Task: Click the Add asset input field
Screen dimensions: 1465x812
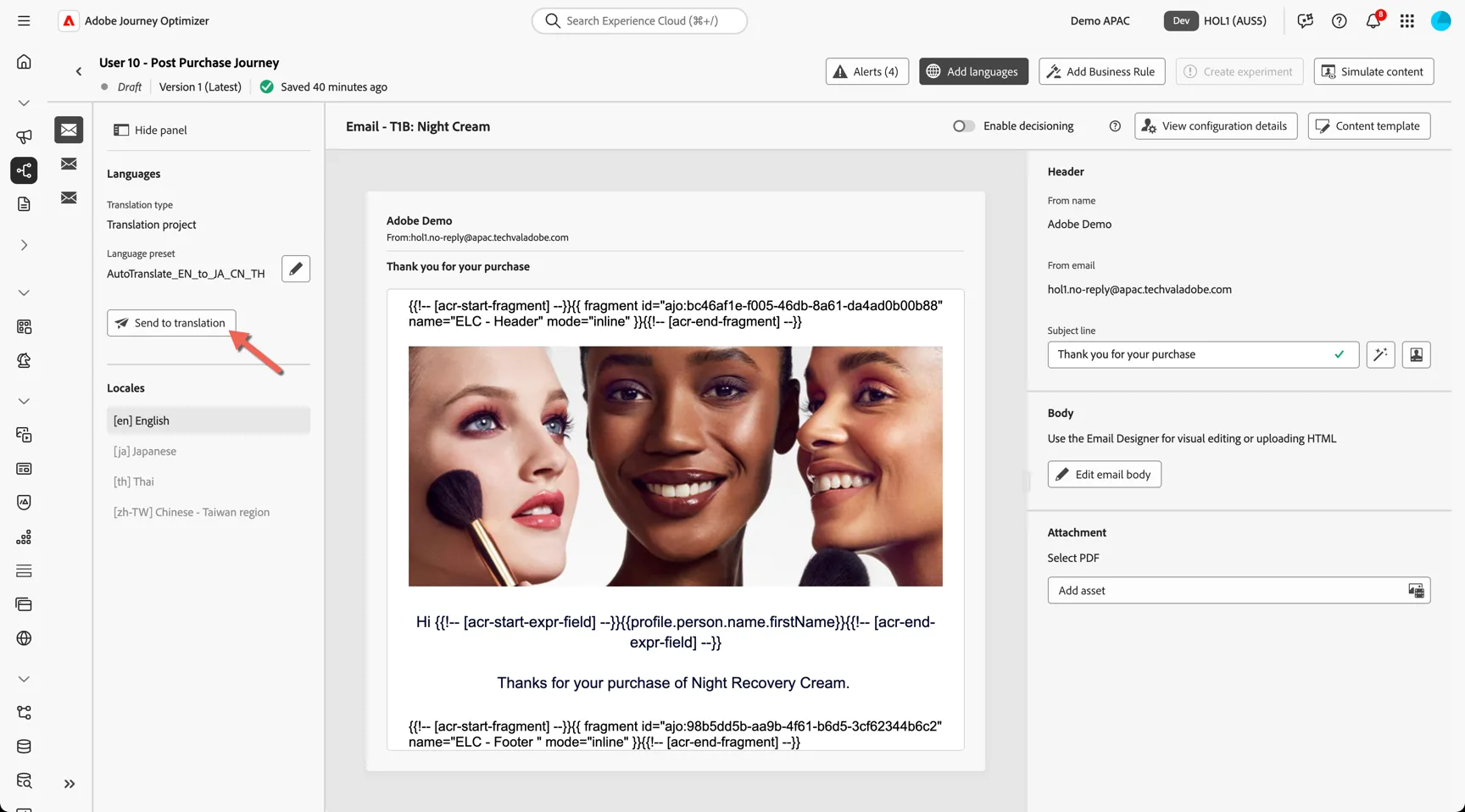Action: pyautogui.click(x=1239, y=591)
